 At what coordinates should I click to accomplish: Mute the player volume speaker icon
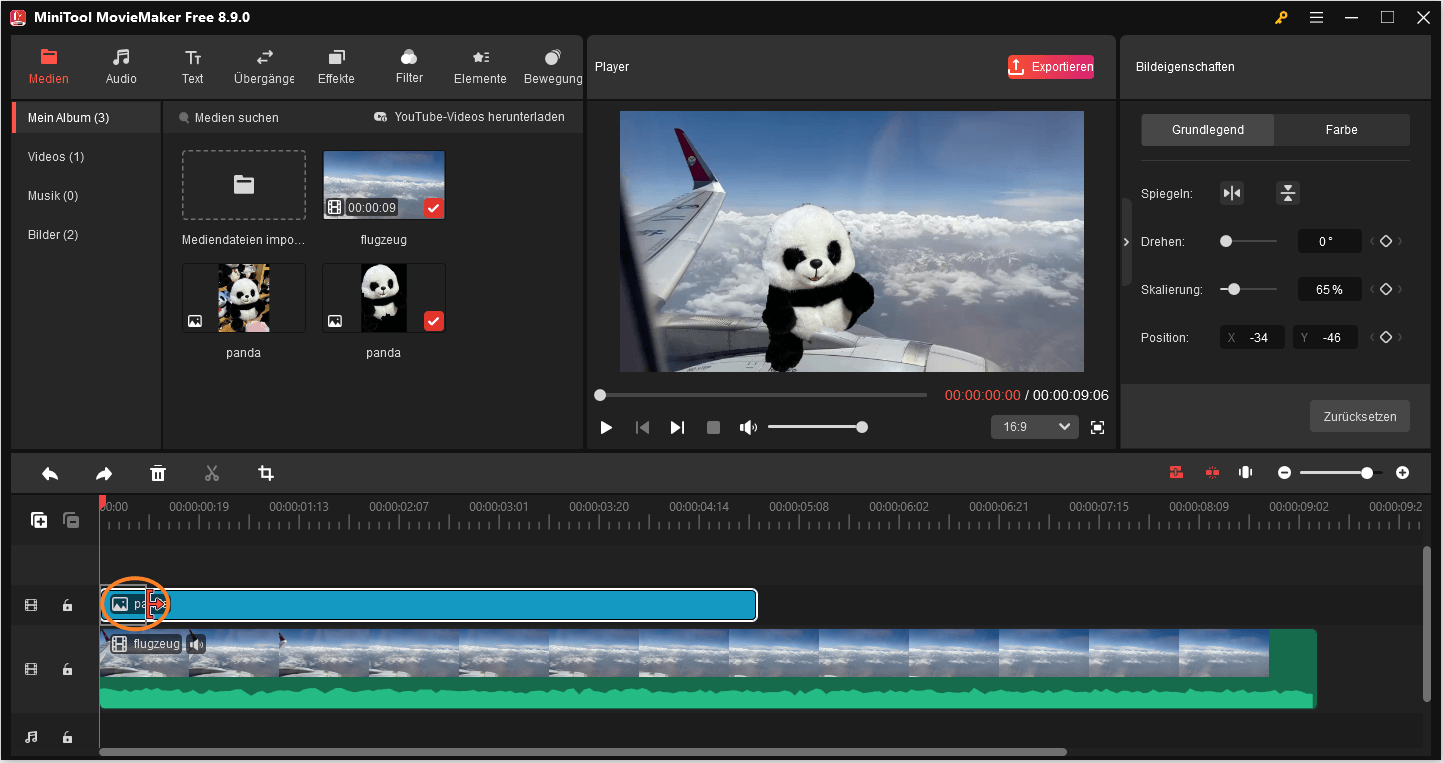(x=748, y=427)
